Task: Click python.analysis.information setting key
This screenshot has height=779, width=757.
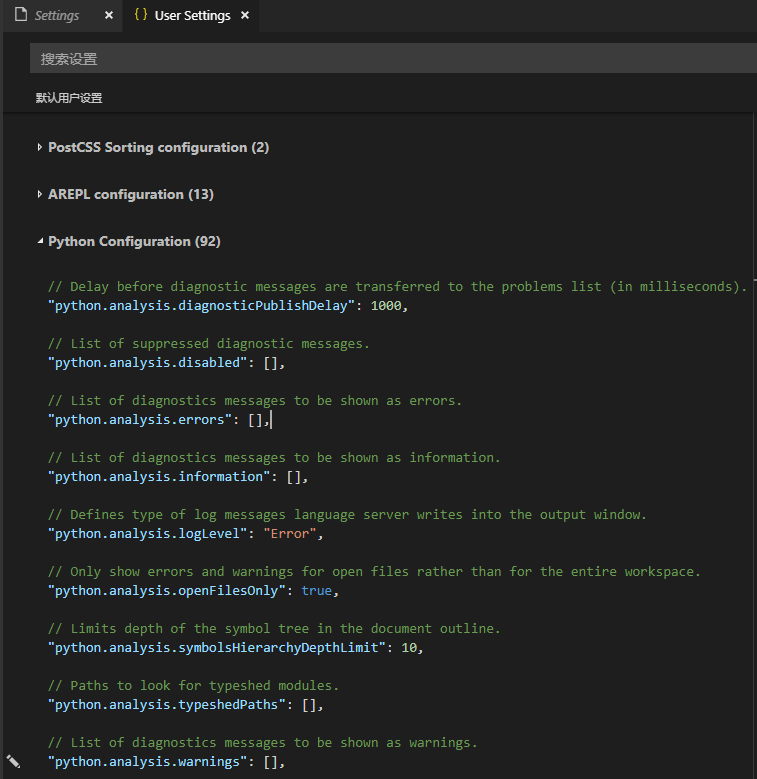Action: [159, 477]
